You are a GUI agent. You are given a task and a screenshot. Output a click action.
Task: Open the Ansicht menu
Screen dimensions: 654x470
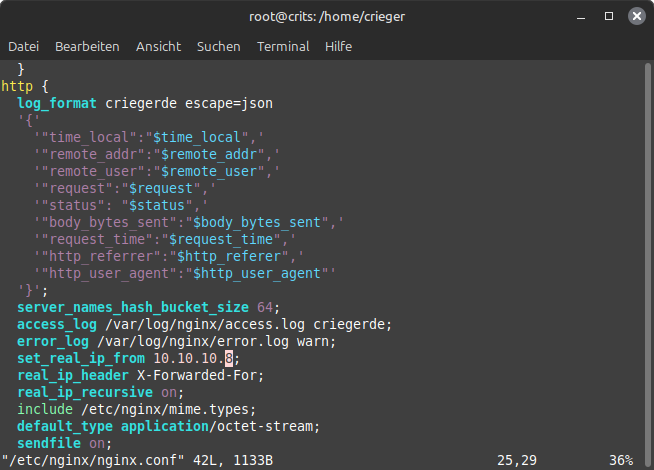pyautogui.click(x=158, y=46)
